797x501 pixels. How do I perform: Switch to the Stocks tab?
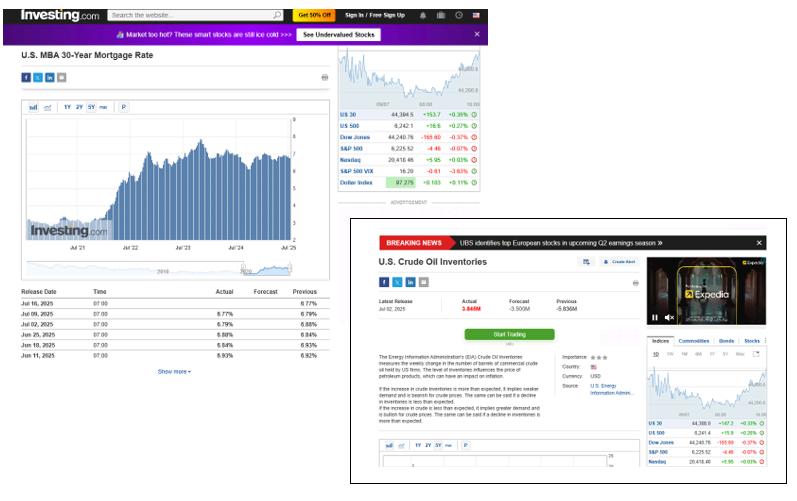click(x=752, y=341)
